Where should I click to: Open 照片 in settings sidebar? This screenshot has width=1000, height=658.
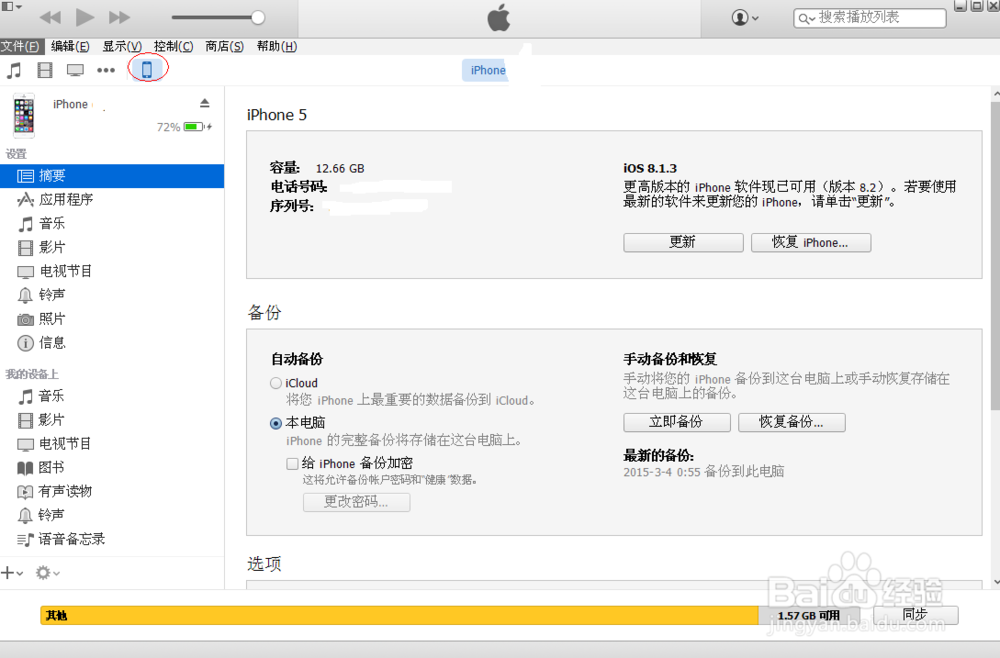112,319
